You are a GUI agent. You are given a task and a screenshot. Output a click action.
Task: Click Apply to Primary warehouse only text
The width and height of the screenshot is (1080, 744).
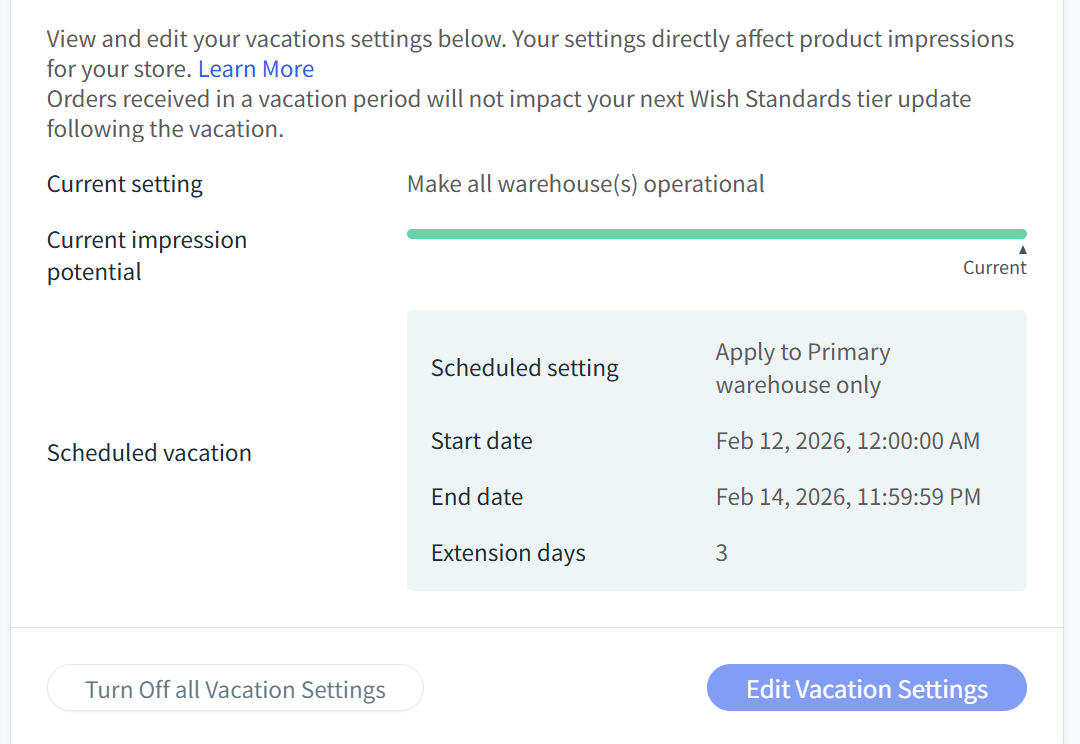pyautogui.click(x=801, y=368)
